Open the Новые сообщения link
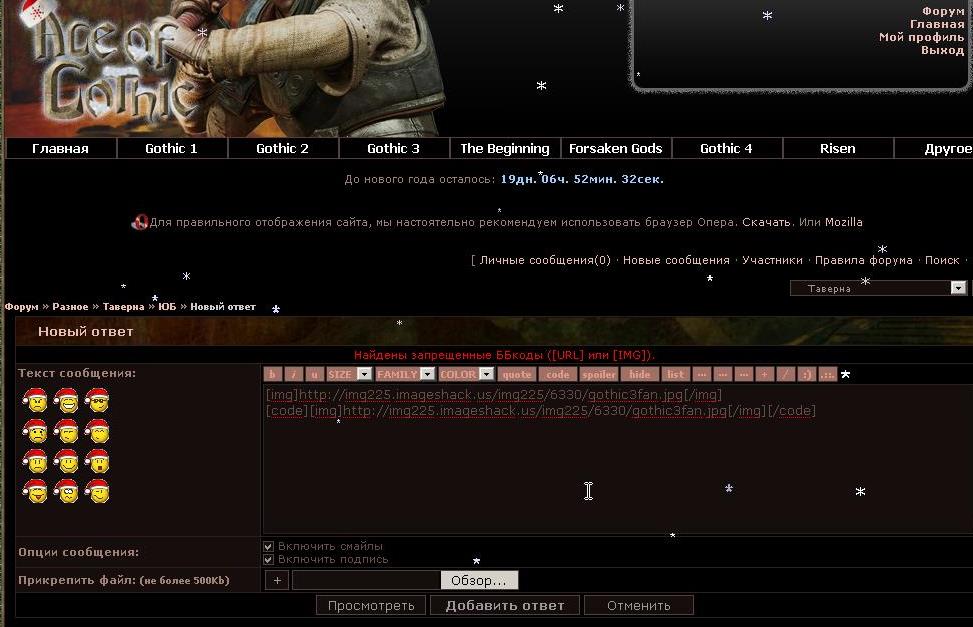The width and height of the screenshot is (973, 627). point(676,260)
